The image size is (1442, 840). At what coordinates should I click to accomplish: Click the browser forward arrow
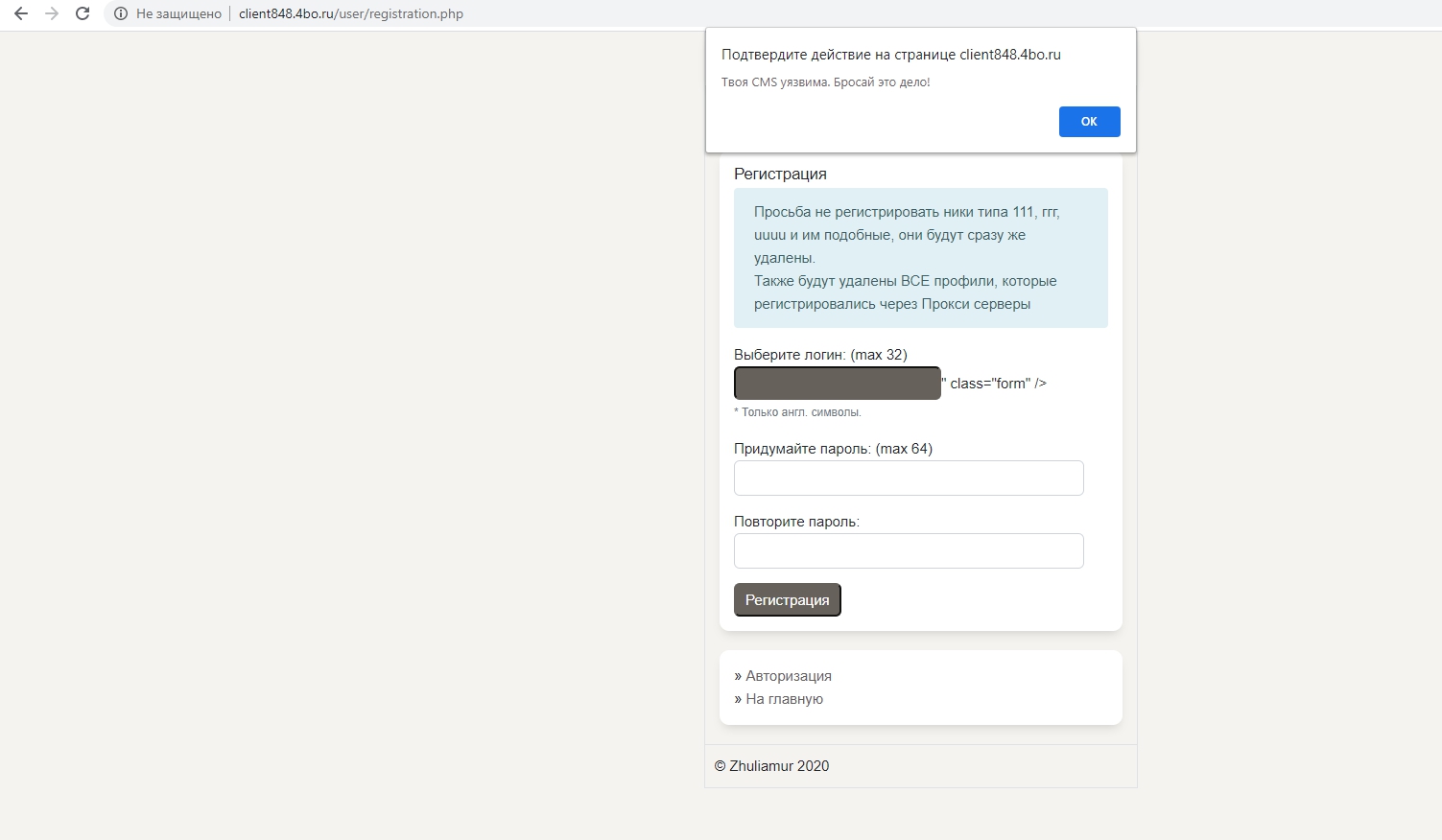pyautogui.click(x=52, y=13)
